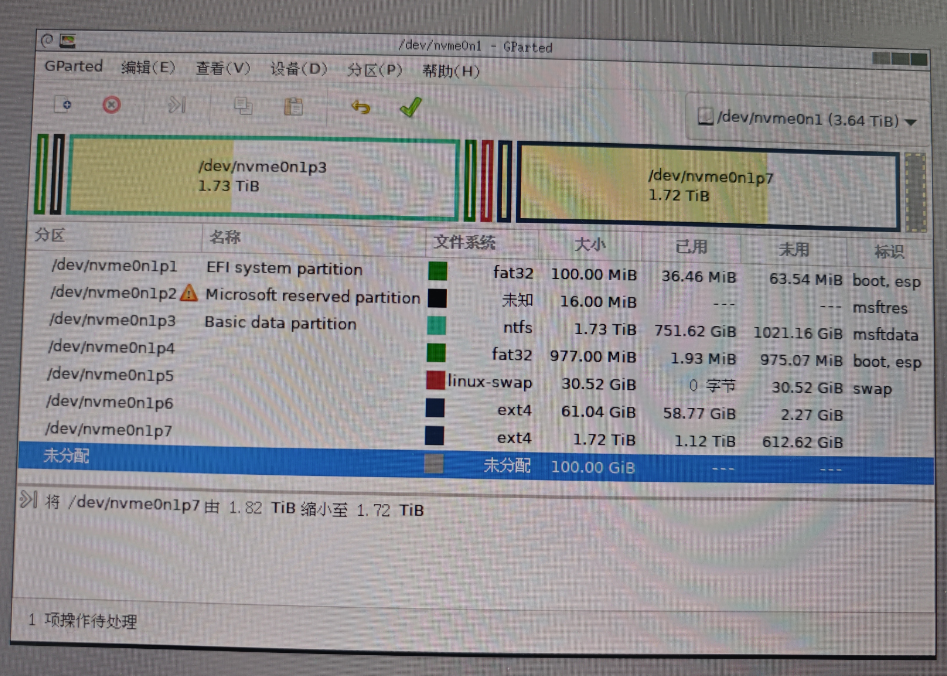Open the 分区(P) menu
Viewport: 947px width, 676px height.
[x=374, y=70]
